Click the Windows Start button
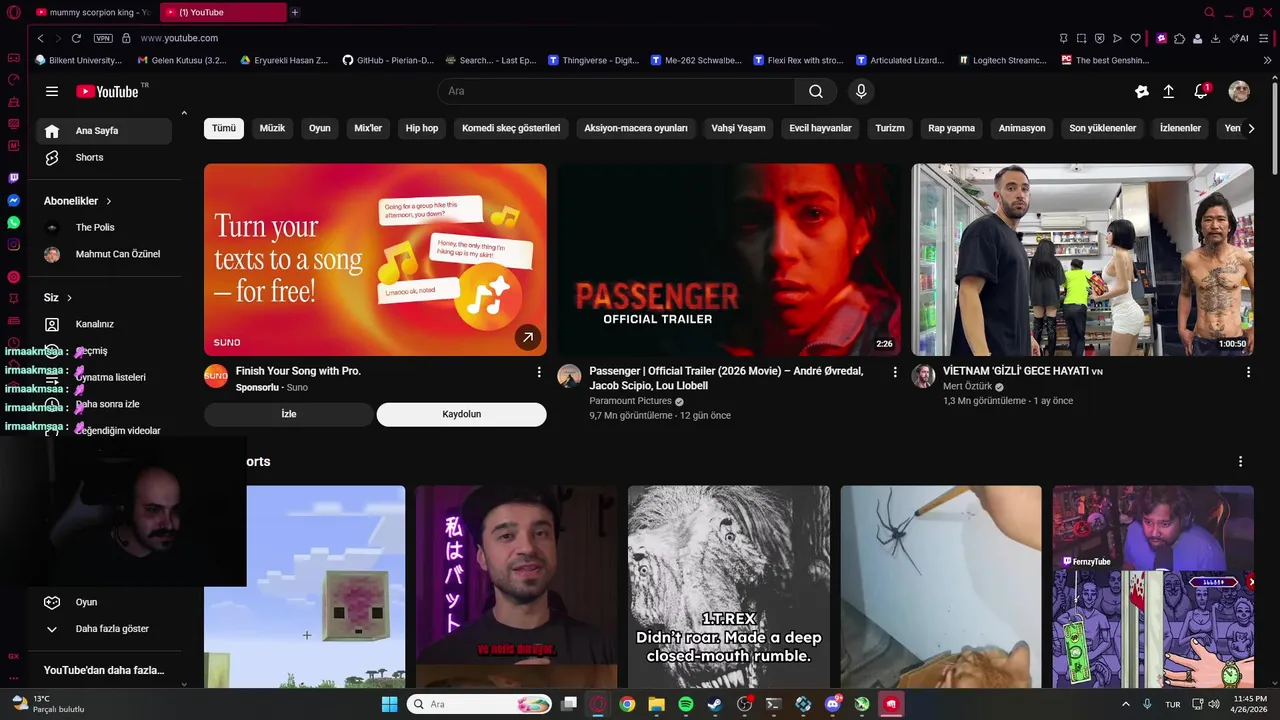Image resolution: width=1280 pixels, height=720 pixels. [x=389, y=704]
